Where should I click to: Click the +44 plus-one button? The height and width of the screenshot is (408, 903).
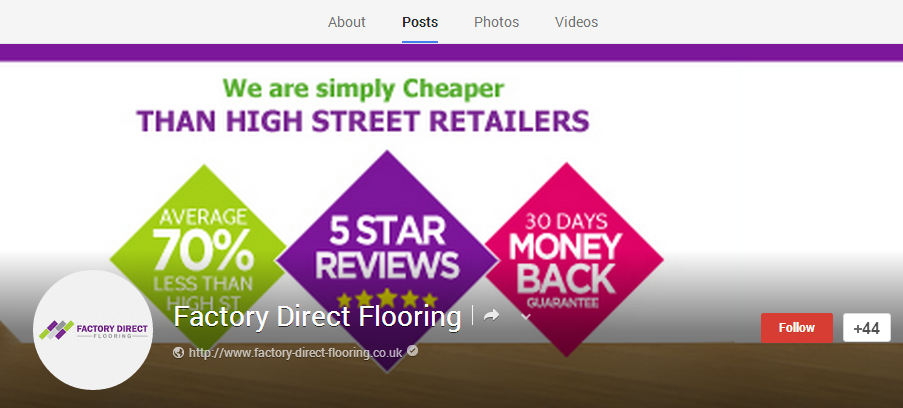867,328
